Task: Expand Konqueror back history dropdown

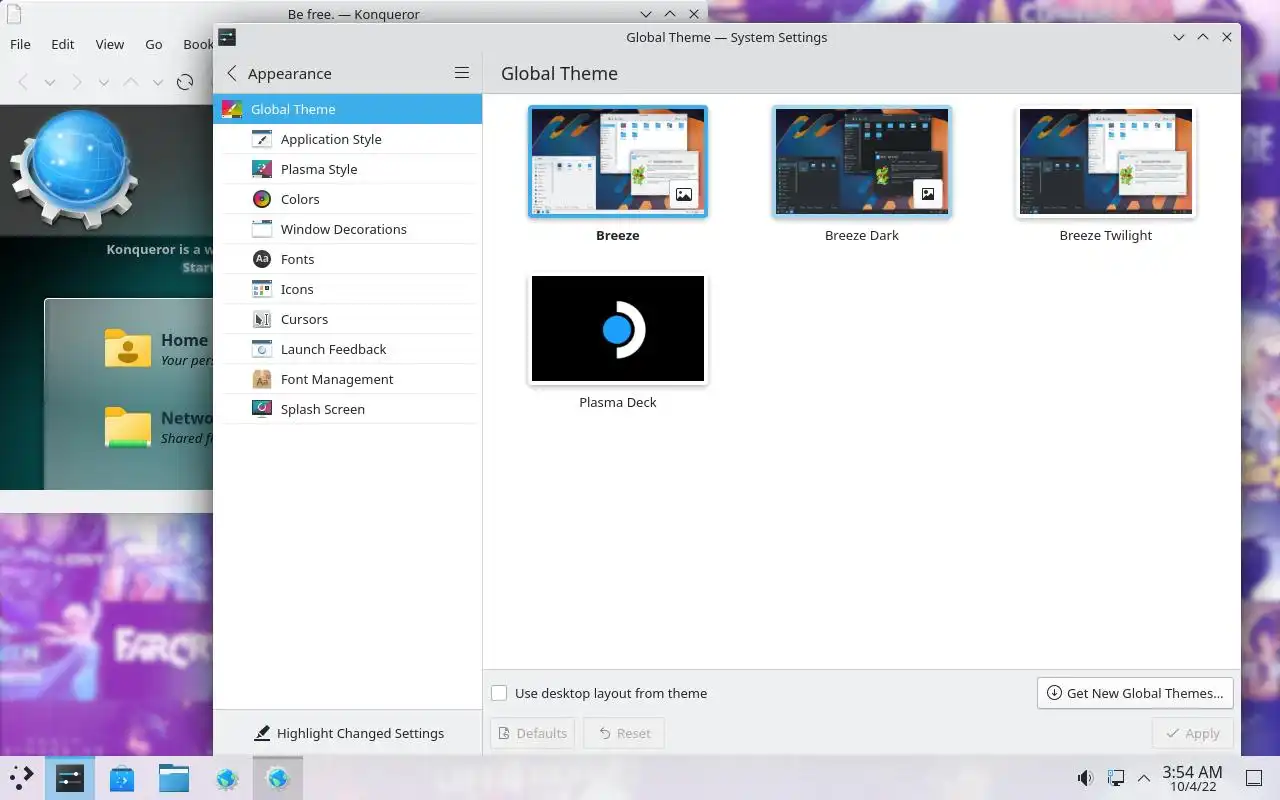Action: (50, 82)
